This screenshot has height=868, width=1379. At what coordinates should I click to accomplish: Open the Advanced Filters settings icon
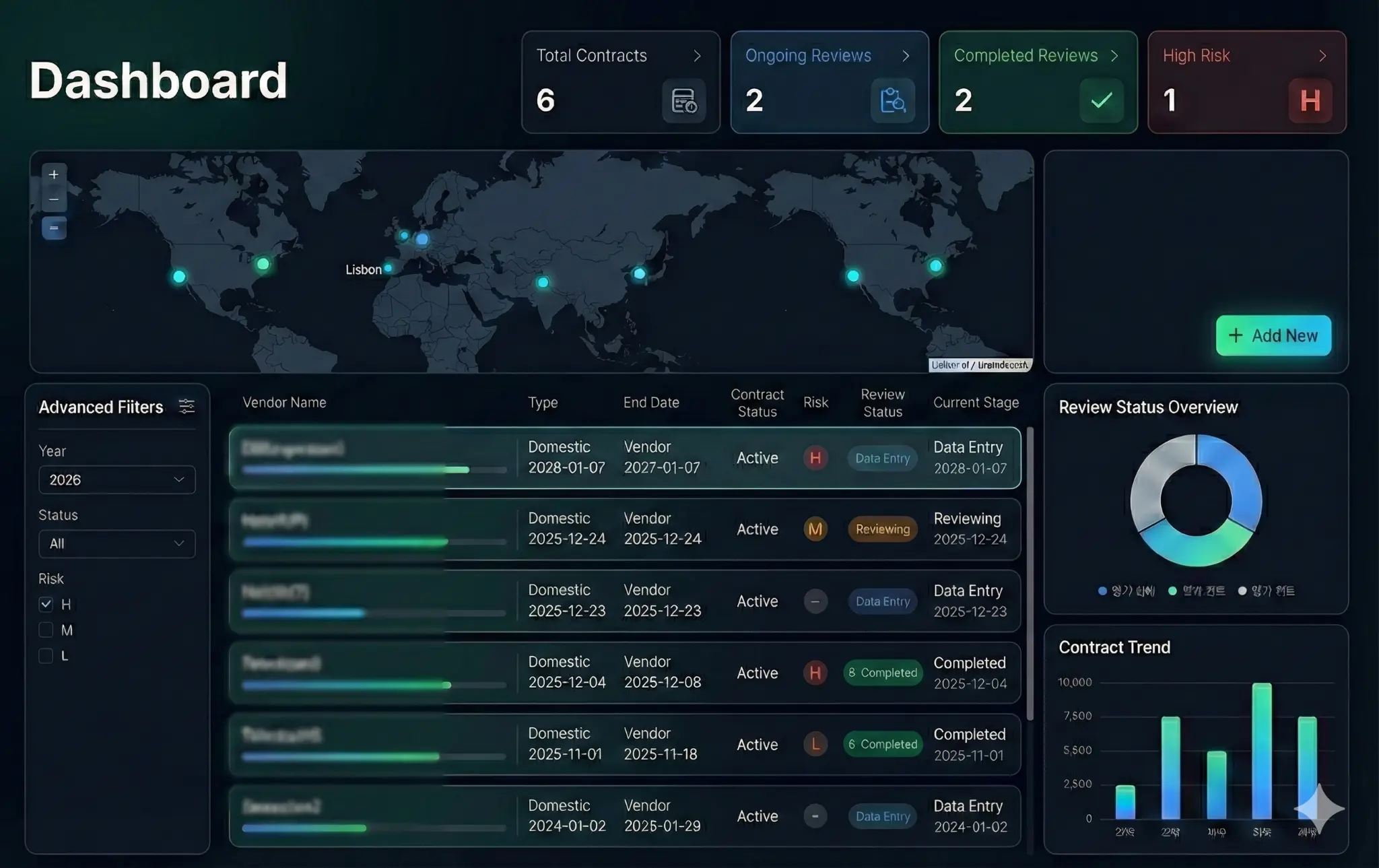point(187,406)
